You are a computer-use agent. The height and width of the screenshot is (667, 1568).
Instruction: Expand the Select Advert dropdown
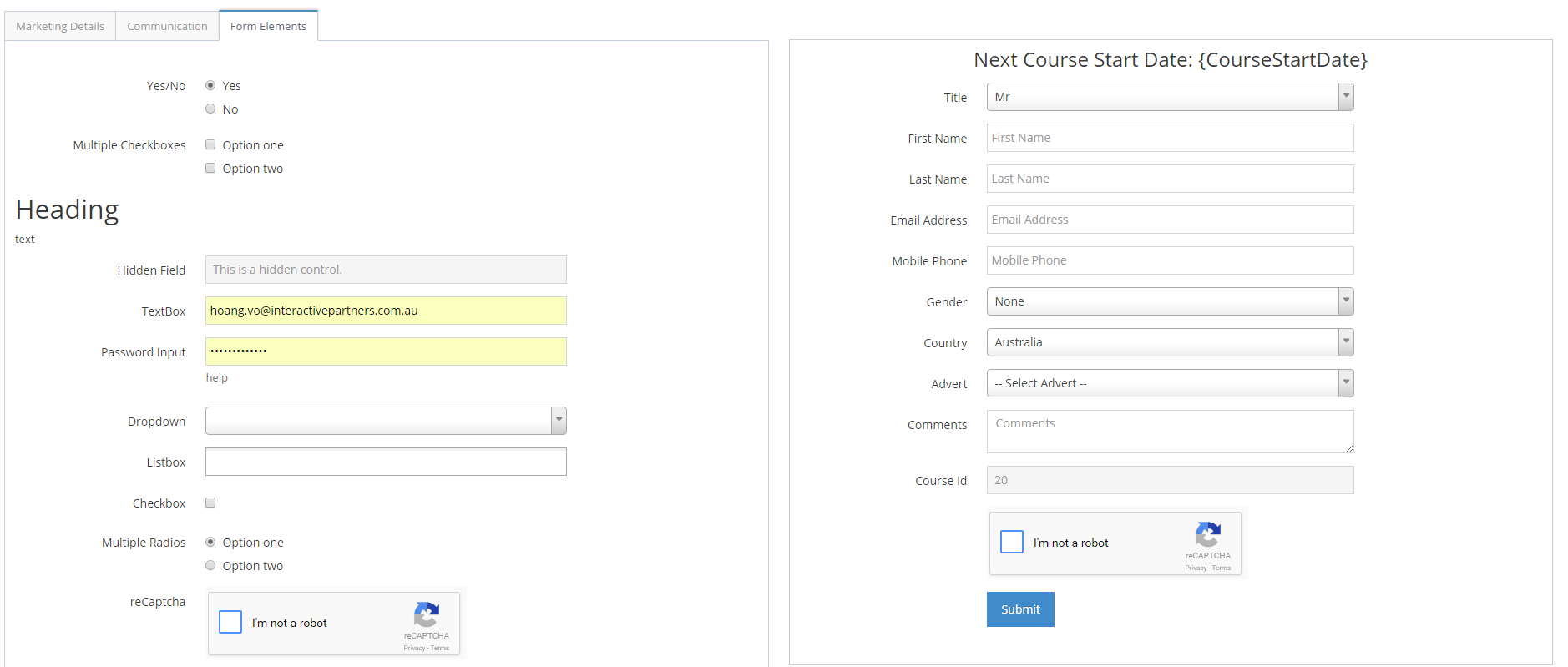[x=1169, y=383]
